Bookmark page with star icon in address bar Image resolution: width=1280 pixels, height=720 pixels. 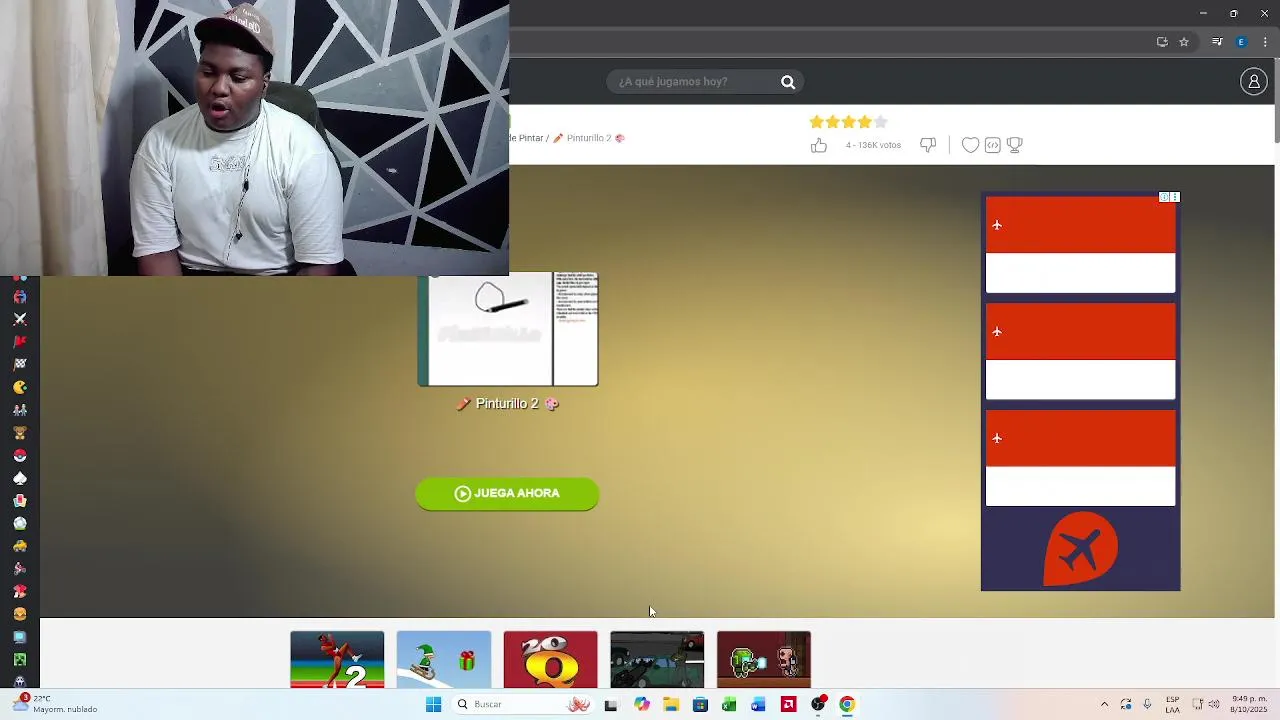click(x=1184, y=42)
